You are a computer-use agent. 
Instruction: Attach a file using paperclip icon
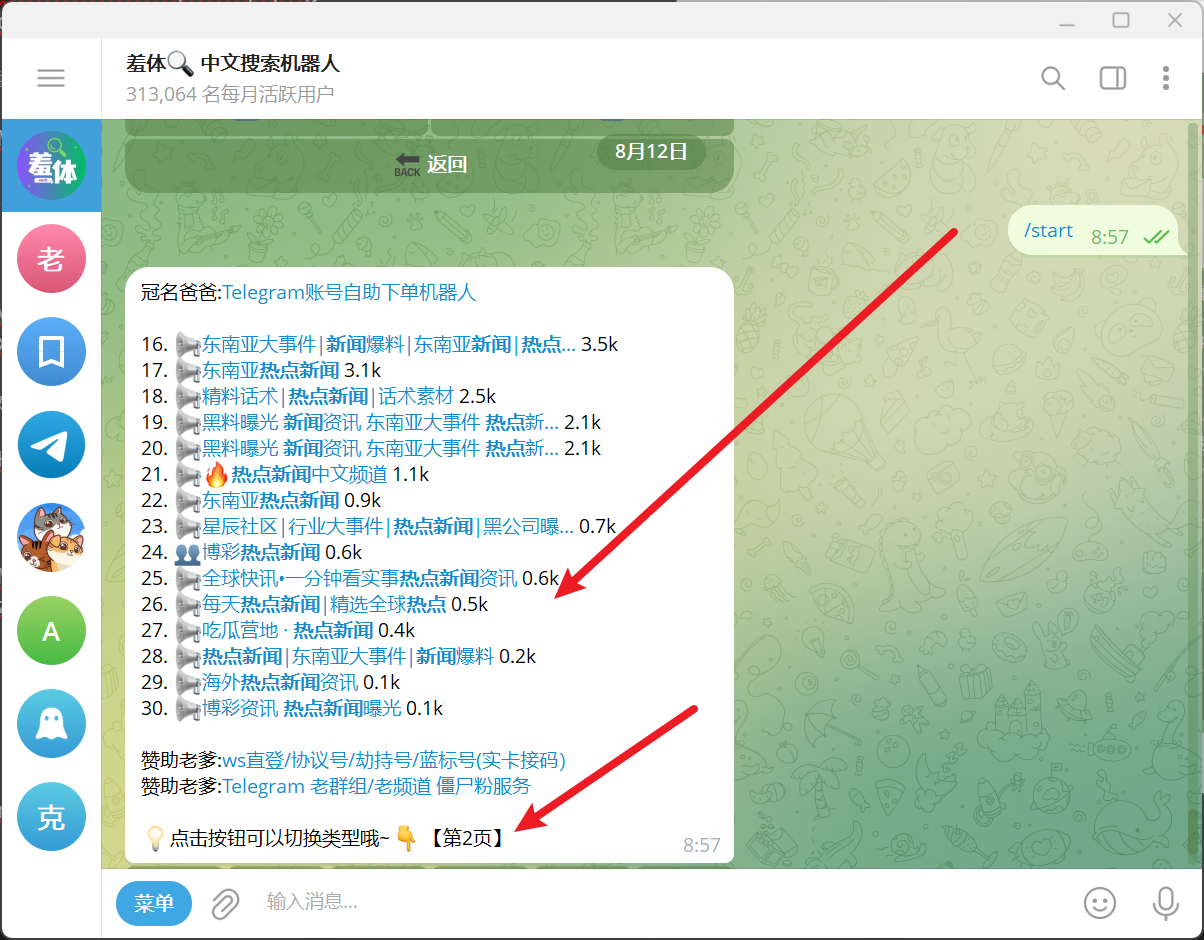(225, 903)
